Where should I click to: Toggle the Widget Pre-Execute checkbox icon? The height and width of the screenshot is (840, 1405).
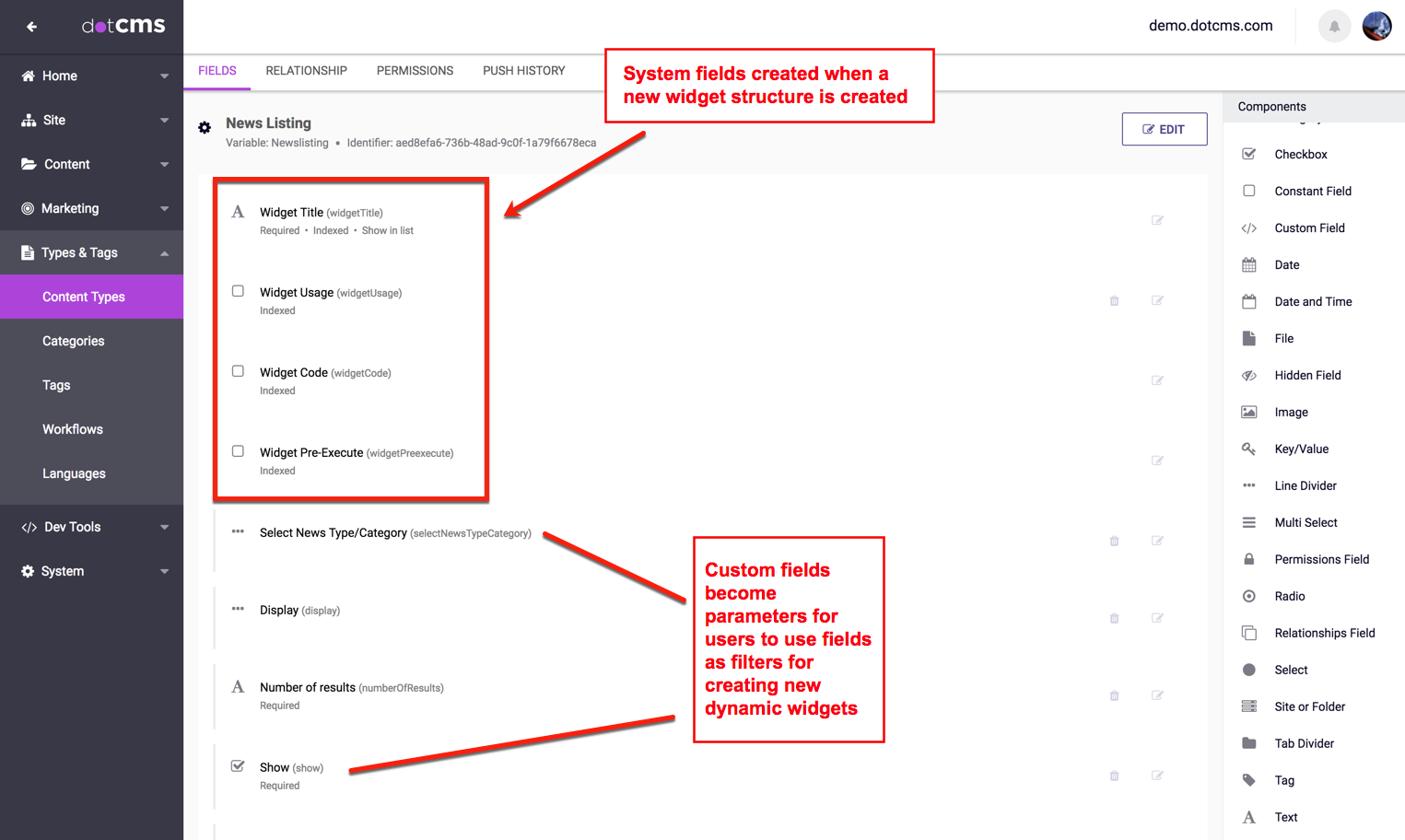pos(238,451)
